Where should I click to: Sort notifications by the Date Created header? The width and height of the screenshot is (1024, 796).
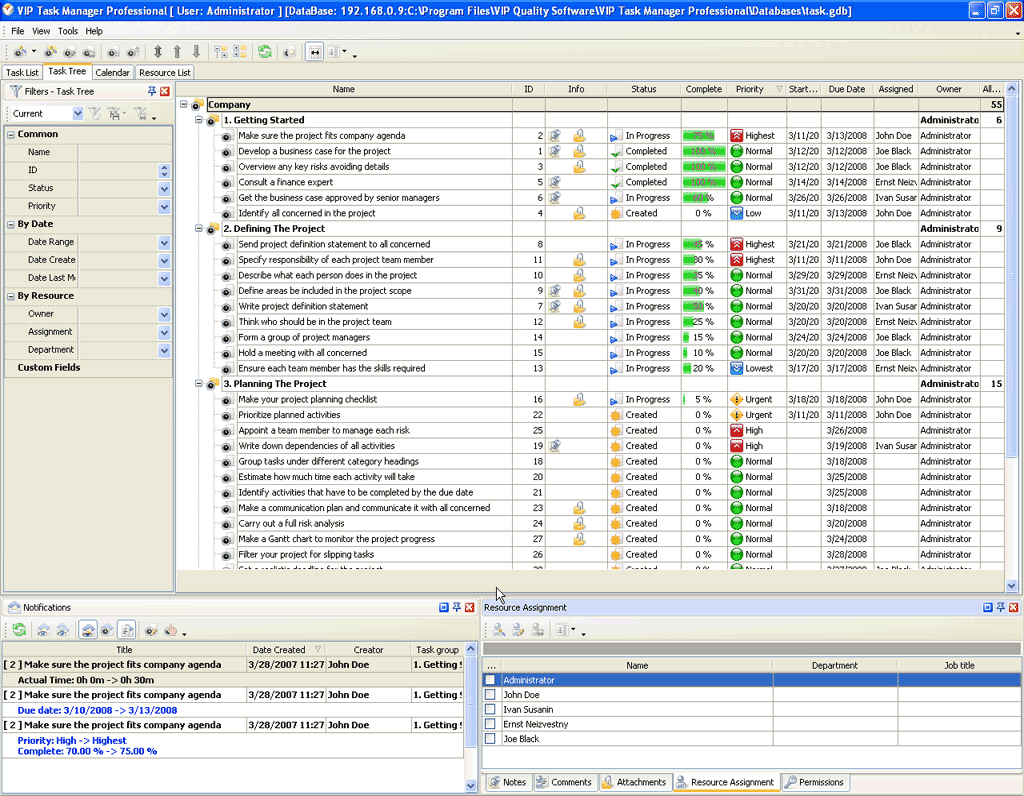point(285,650)
